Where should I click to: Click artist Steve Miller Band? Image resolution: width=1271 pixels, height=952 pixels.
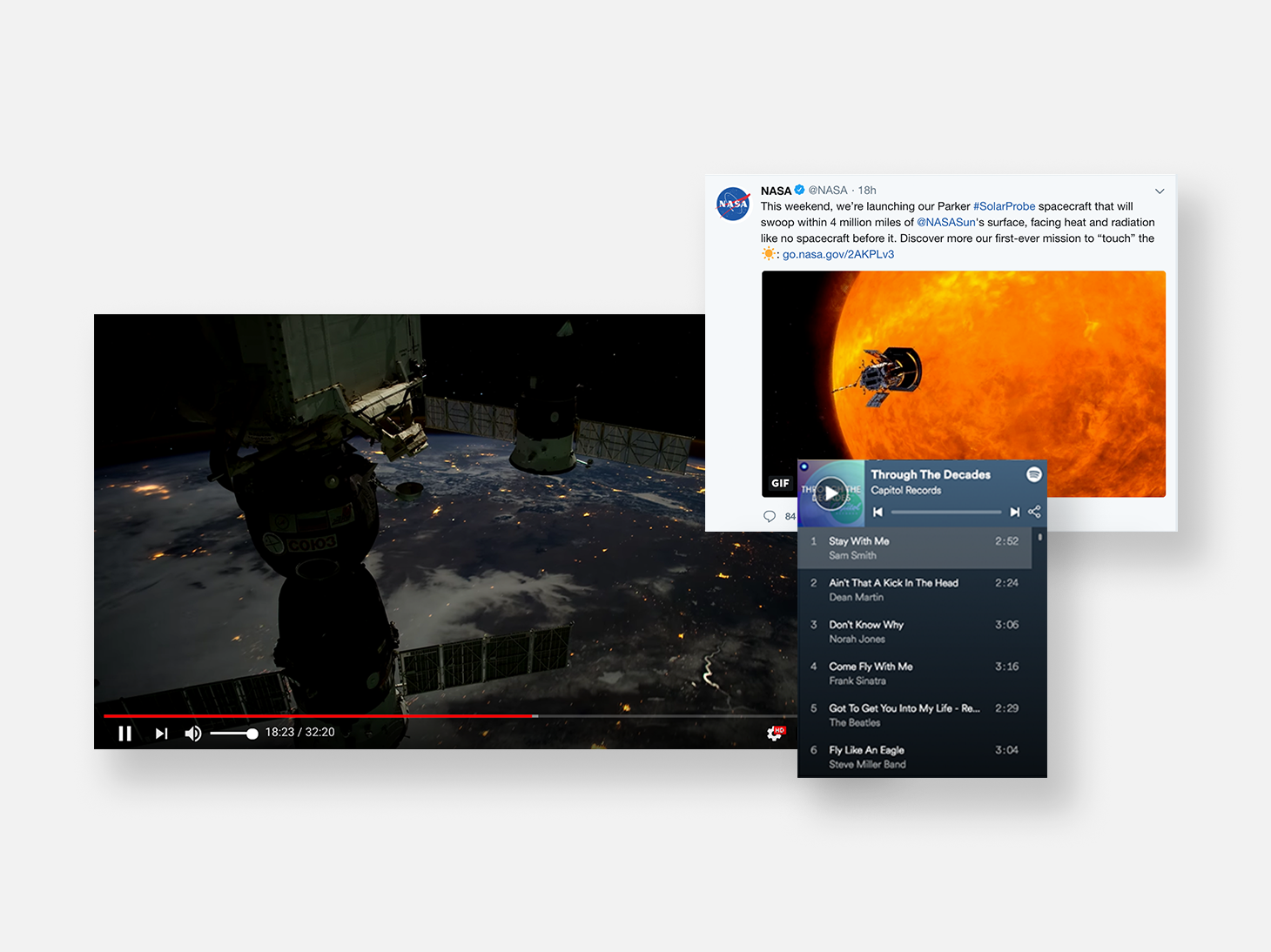(x=867, y=764)
